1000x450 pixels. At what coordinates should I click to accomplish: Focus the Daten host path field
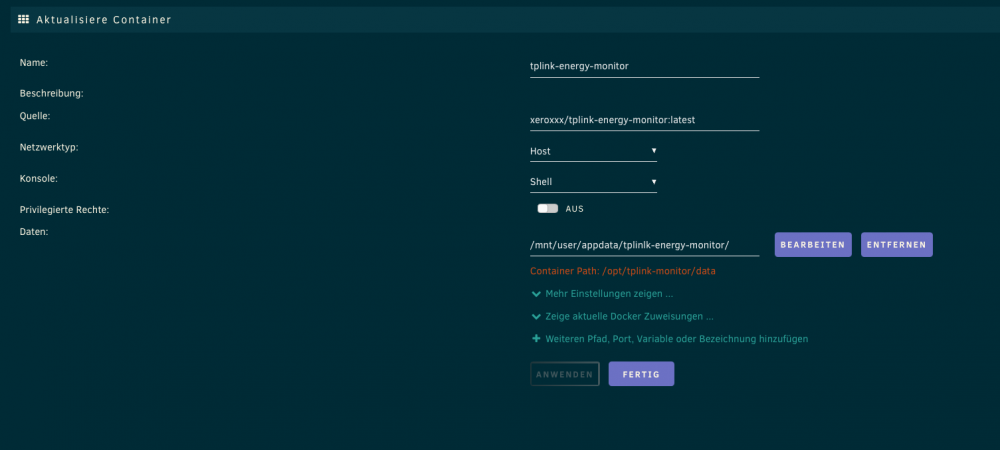(645, 245)
